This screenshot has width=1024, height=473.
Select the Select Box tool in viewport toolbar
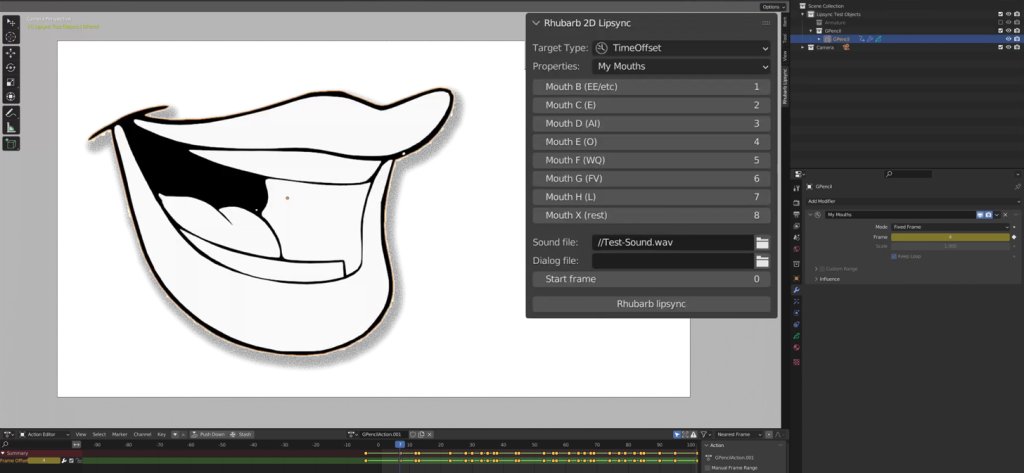11,22
